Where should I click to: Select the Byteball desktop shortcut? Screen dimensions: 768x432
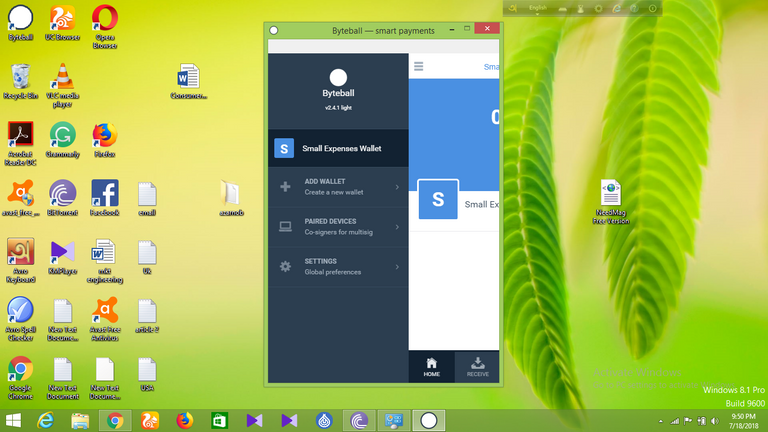[20, 23]
